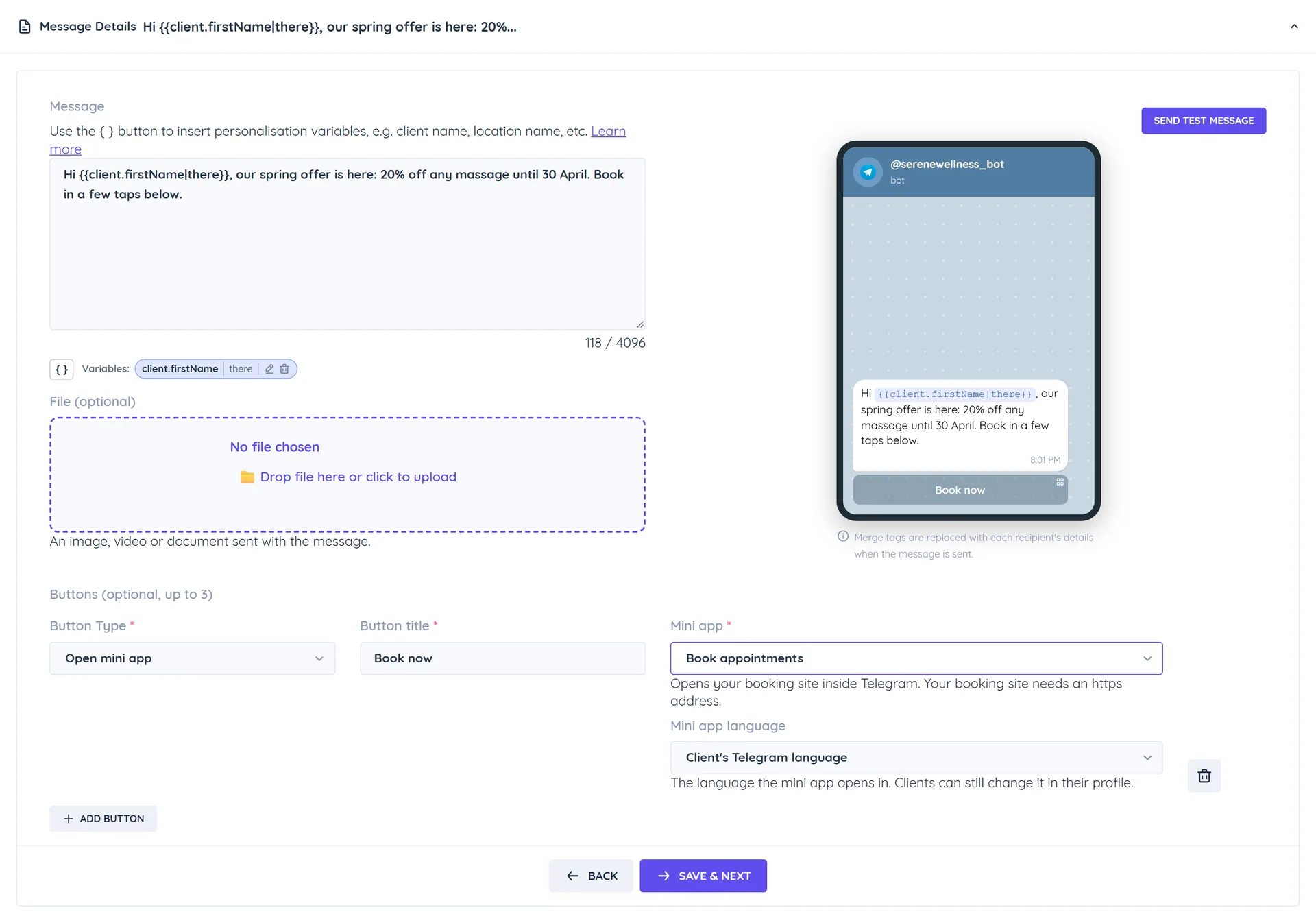1316x923 pixels.
Task: Click the info icon beside the merge tags note
Action: click(843, 537)
